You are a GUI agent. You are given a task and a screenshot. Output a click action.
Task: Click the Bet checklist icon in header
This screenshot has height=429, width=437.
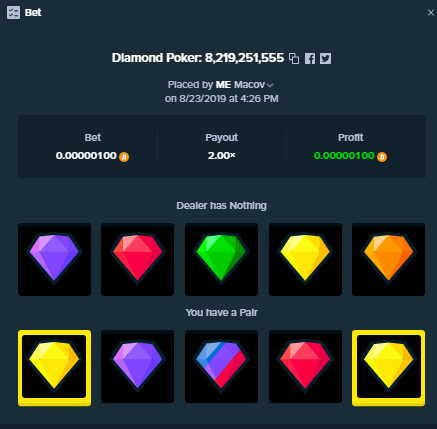pos(13,13)
